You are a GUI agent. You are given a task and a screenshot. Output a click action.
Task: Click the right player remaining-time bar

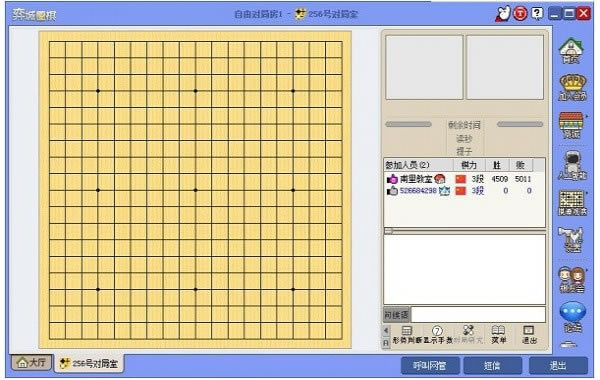520,124
